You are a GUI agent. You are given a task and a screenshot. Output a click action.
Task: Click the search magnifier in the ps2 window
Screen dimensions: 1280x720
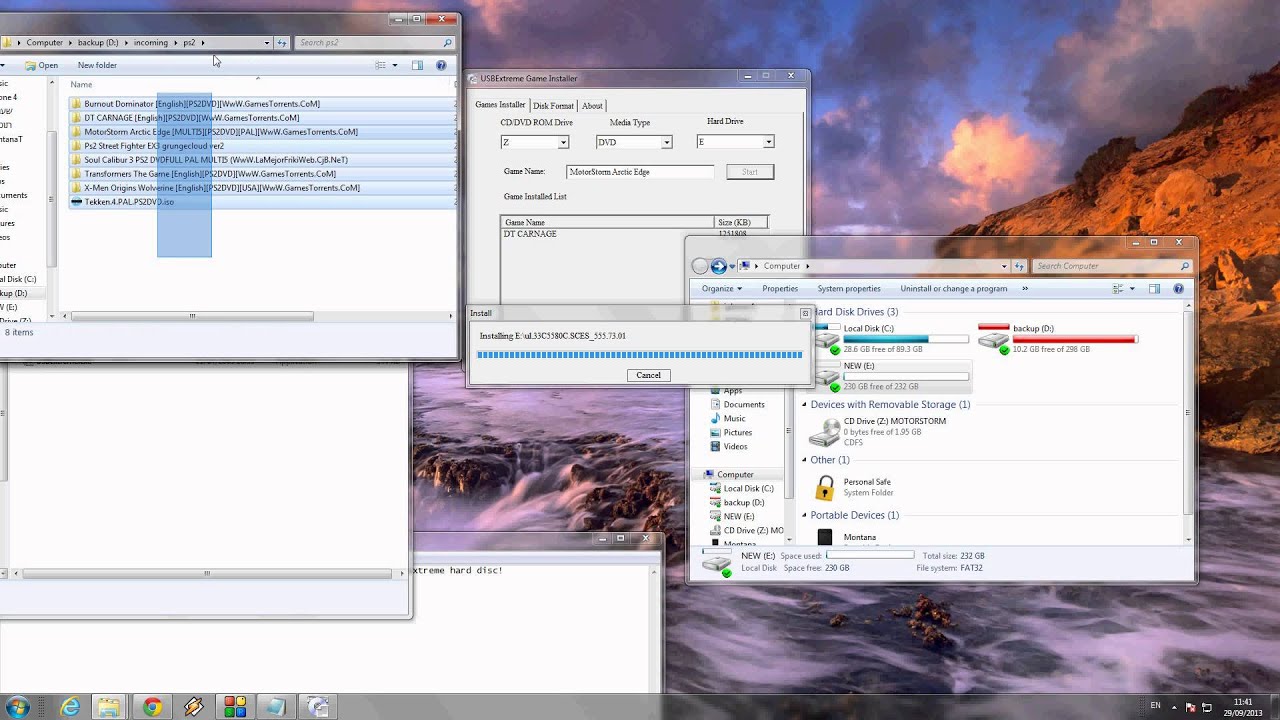[448, 43]
